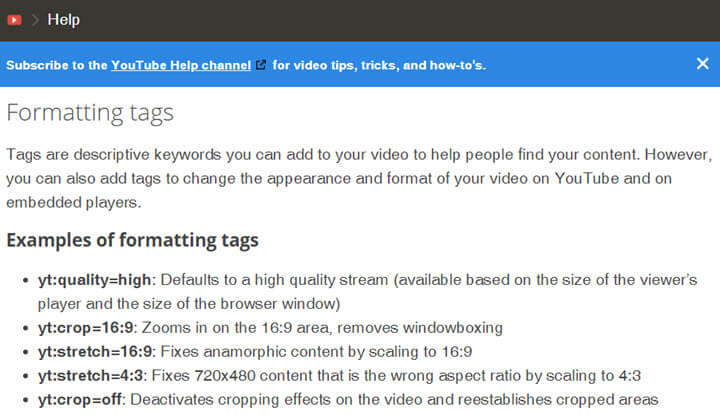
Task: Click 'for video tips, tricks, and how-to's.' text
Action: click(379, 65)
